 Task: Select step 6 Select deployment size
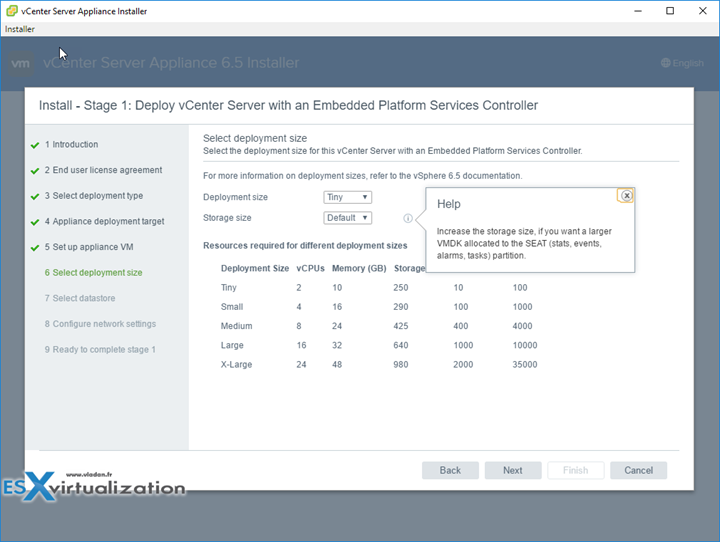pyautogui.click(x=93, y=273)
